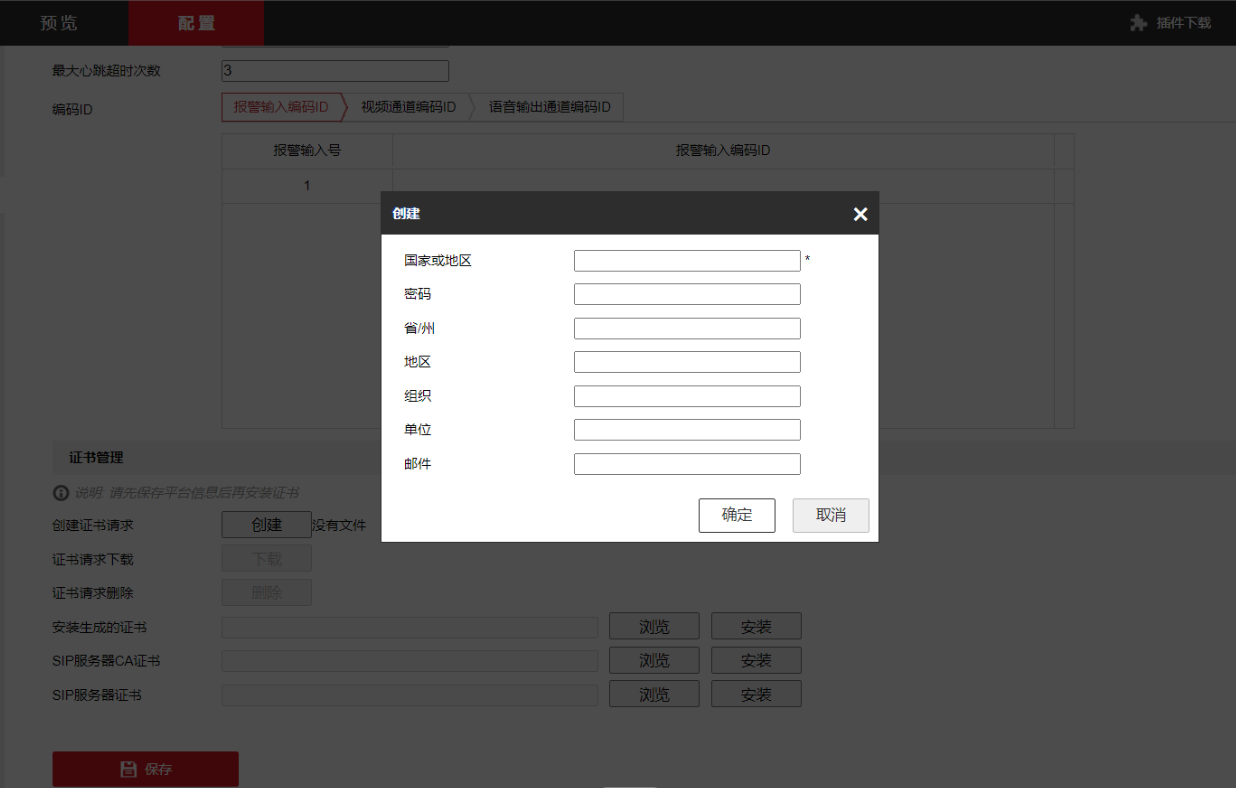
Task: Click the red 保存 button
Action: tap(146, 769)
